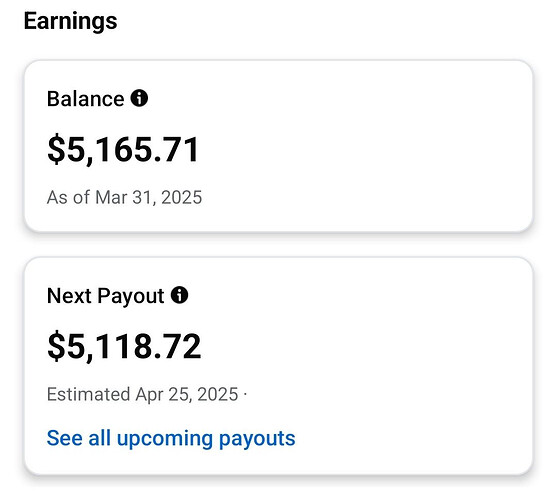Image resolution: width=557 pixels, height=499 pixels.
Task: Click the Next Payout label text
Action: pyautogui.click(x=106, y=296)
